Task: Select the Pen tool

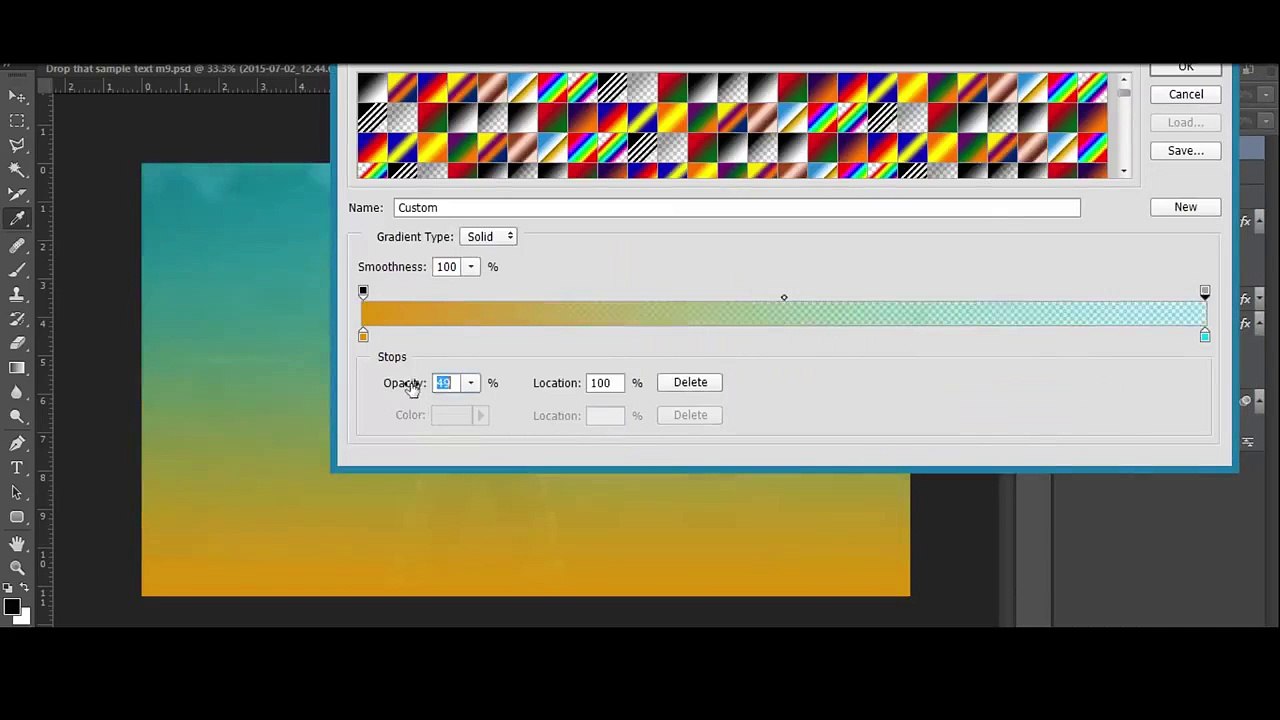Action: [17, 443]
